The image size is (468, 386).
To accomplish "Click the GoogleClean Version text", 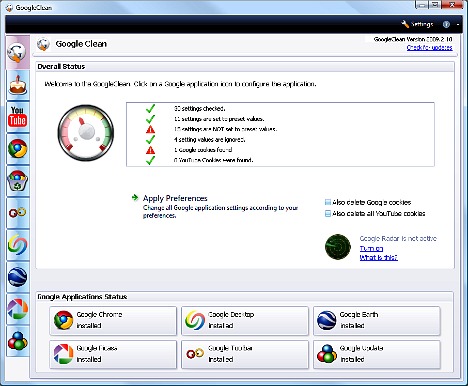I will pyautogui.click(x=413, y=39).
